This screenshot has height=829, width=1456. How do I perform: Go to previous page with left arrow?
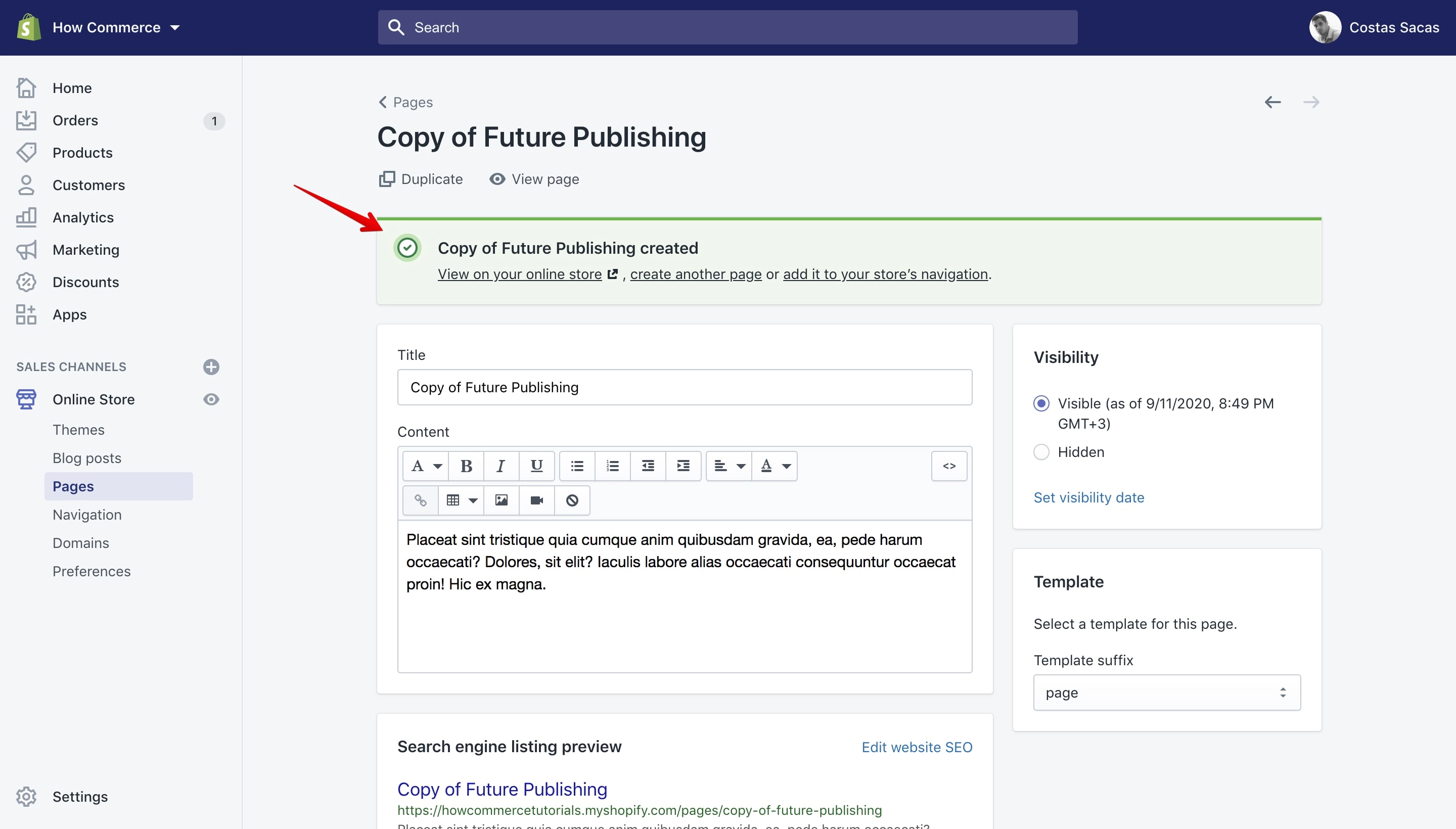point(1272,103)
